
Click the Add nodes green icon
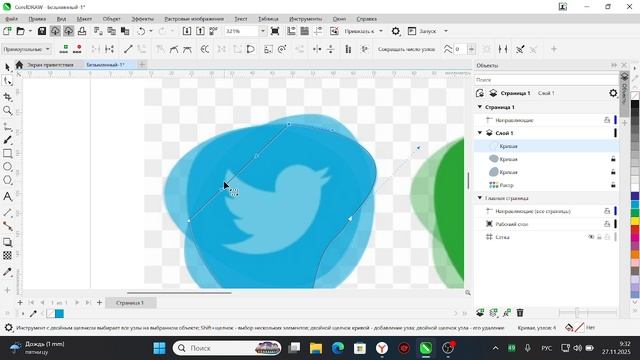pyautogui.click(x=64, y=49)
